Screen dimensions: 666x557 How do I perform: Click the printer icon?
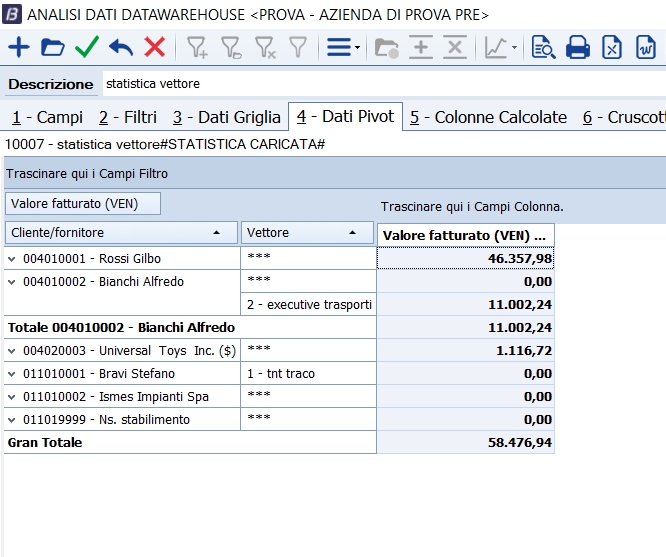(x=578, y=47)
